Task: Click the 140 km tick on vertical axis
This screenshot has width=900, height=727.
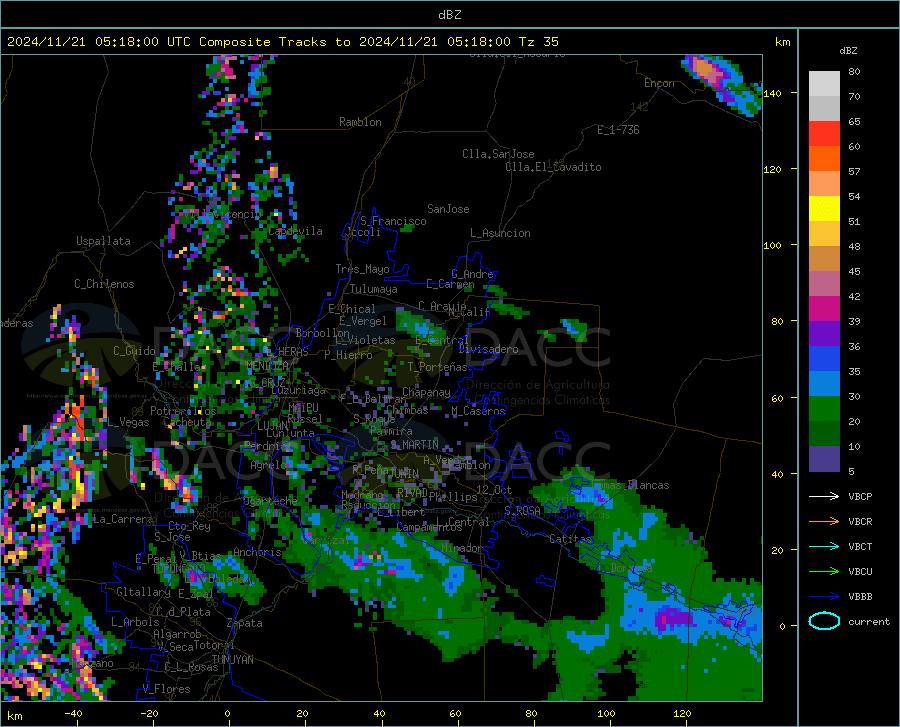Action: (x=772, y=93)
